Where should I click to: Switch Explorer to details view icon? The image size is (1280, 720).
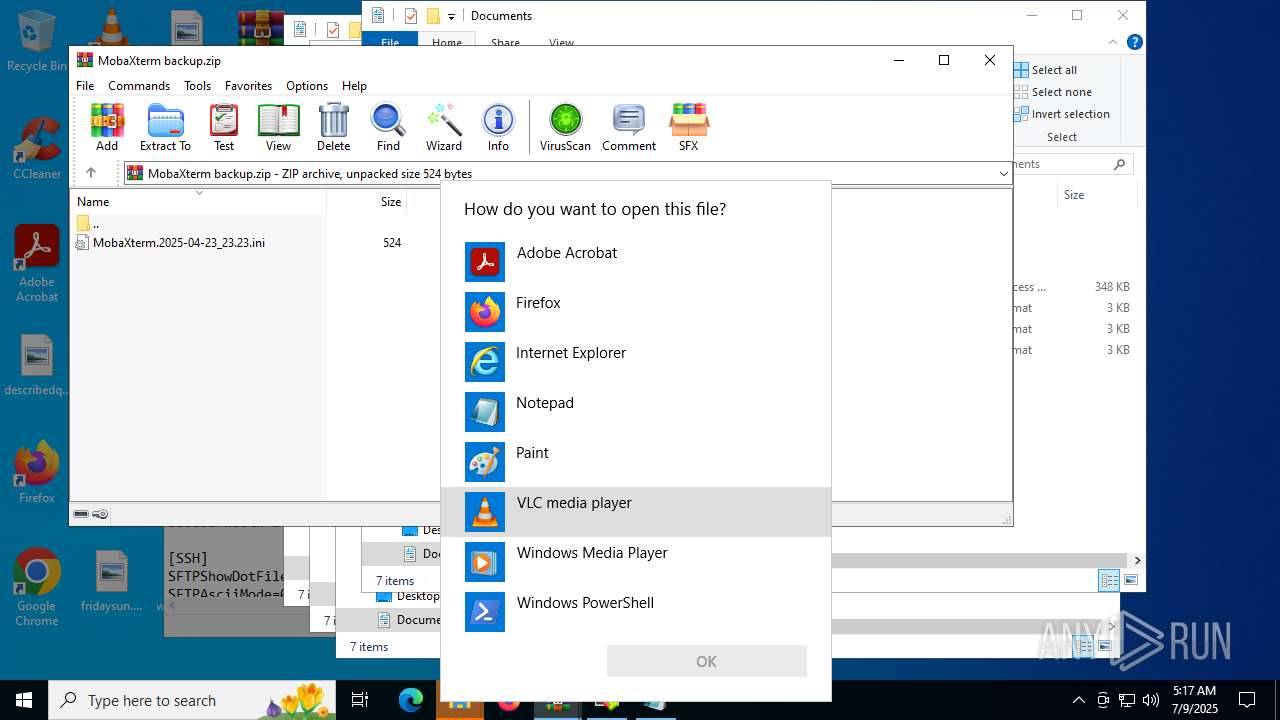pos(1109,580)
